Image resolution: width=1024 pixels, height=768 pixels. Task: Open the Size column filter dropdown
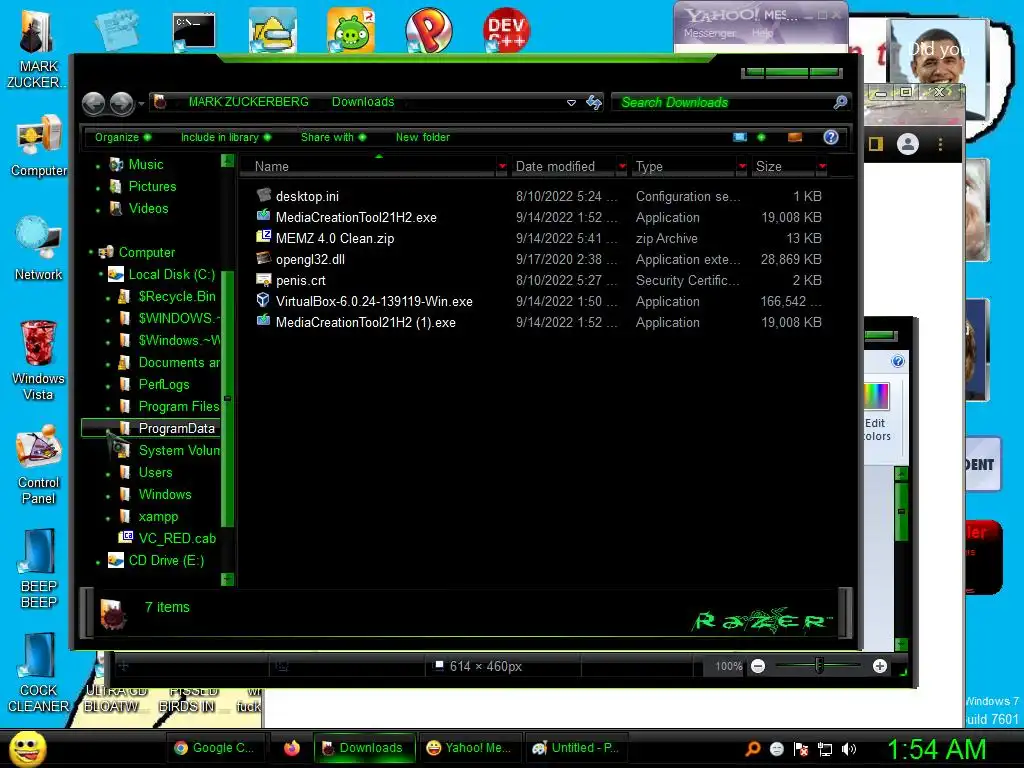pyautogui.click(x=822, y=167)
